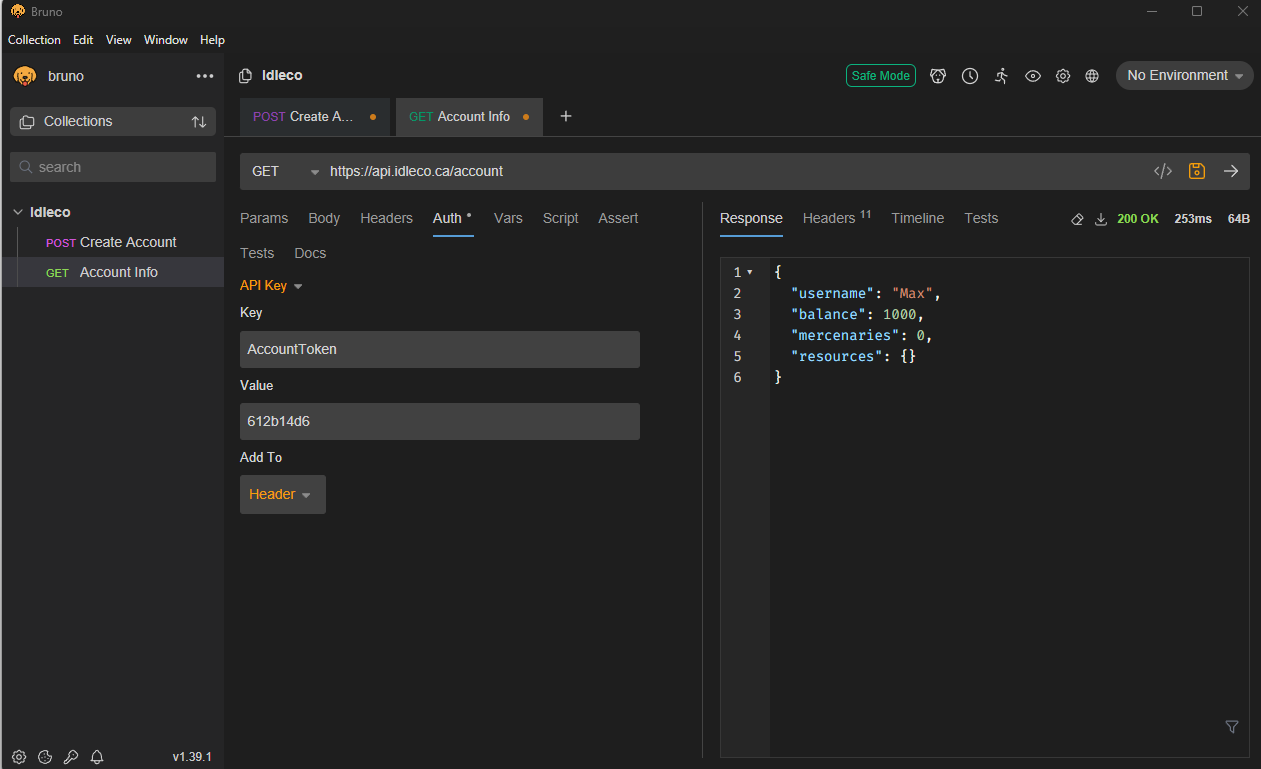Download the response using the download icon

coord(1100,219)
